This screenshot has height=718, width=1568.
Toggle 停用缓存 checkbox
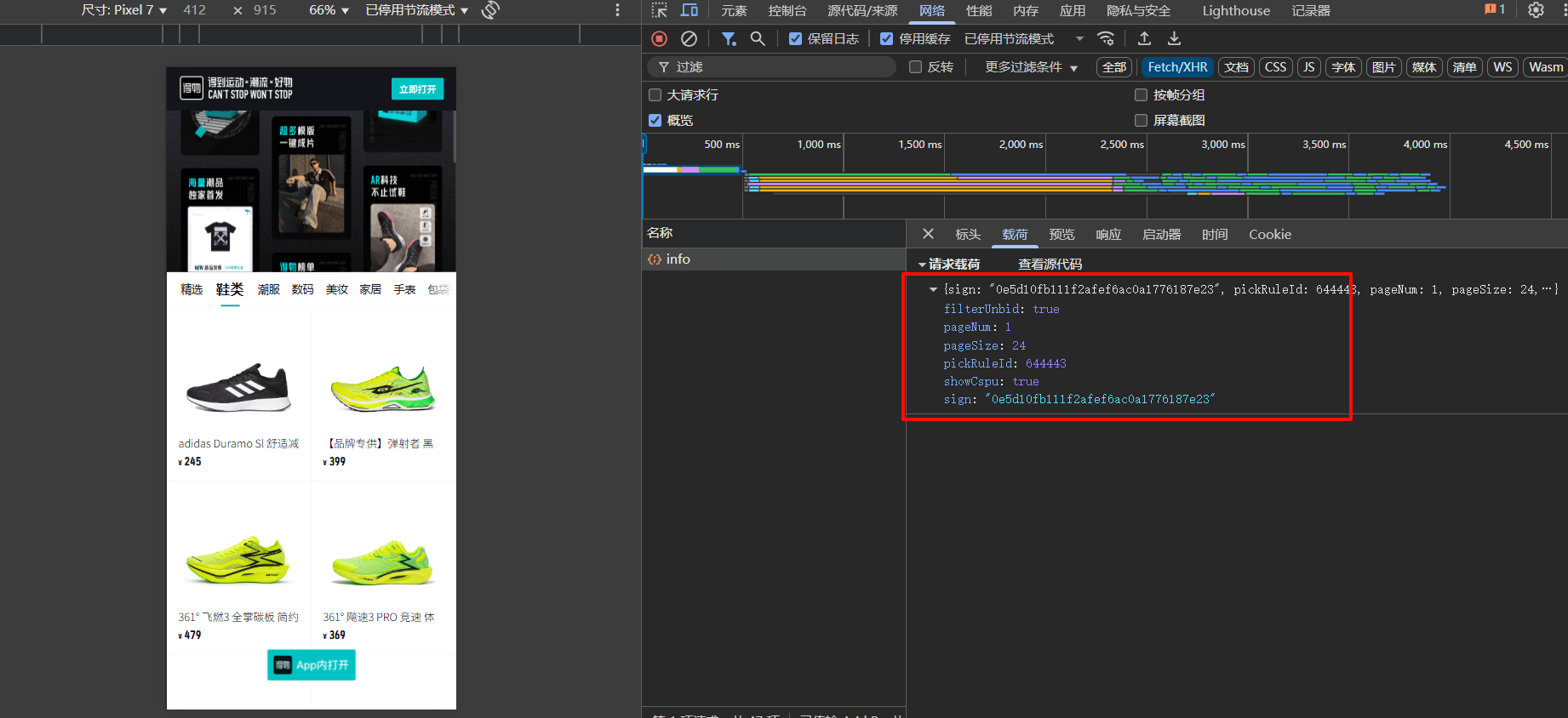(886, 38)
